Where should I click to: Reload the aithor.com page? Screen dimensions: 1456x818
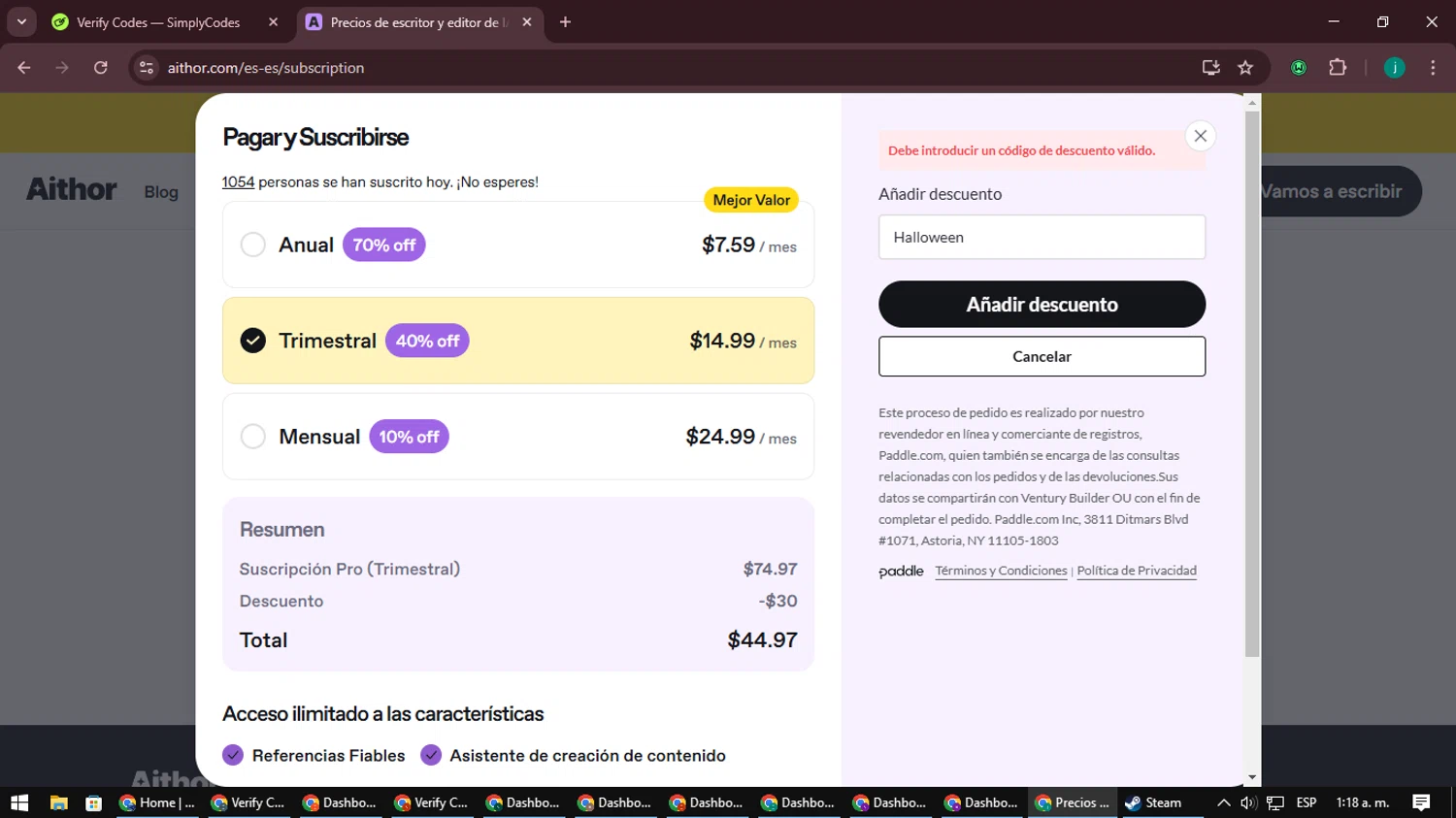point(100,68)
